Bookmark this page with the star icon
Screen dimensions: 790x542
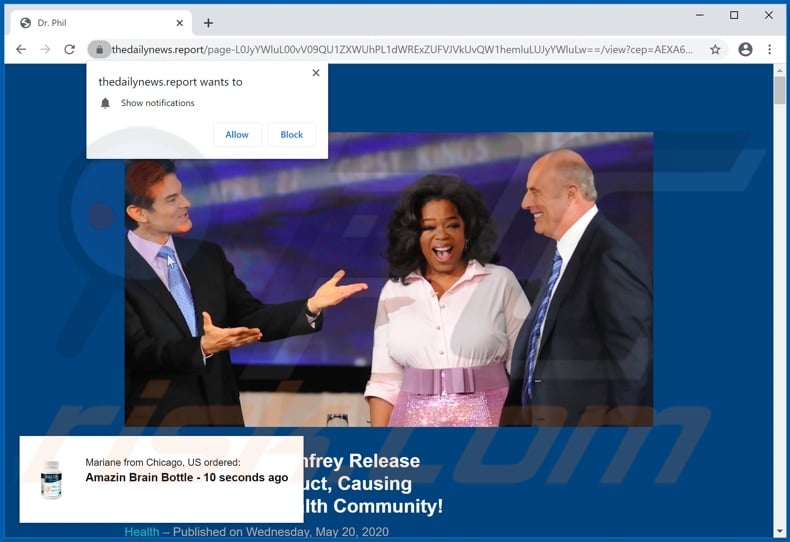pos(715,49)
